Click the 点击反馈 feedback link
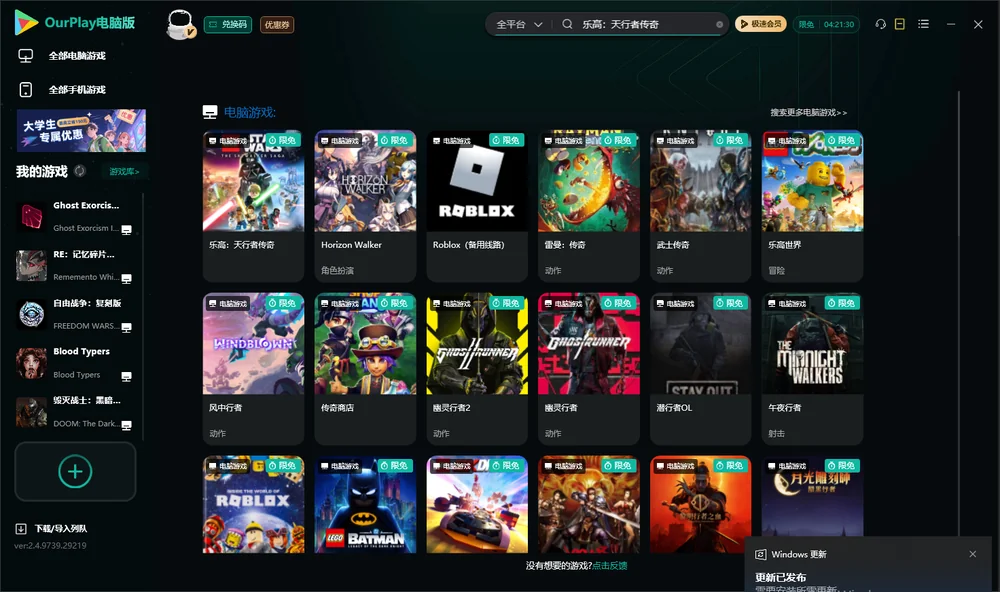 [610, 566]
